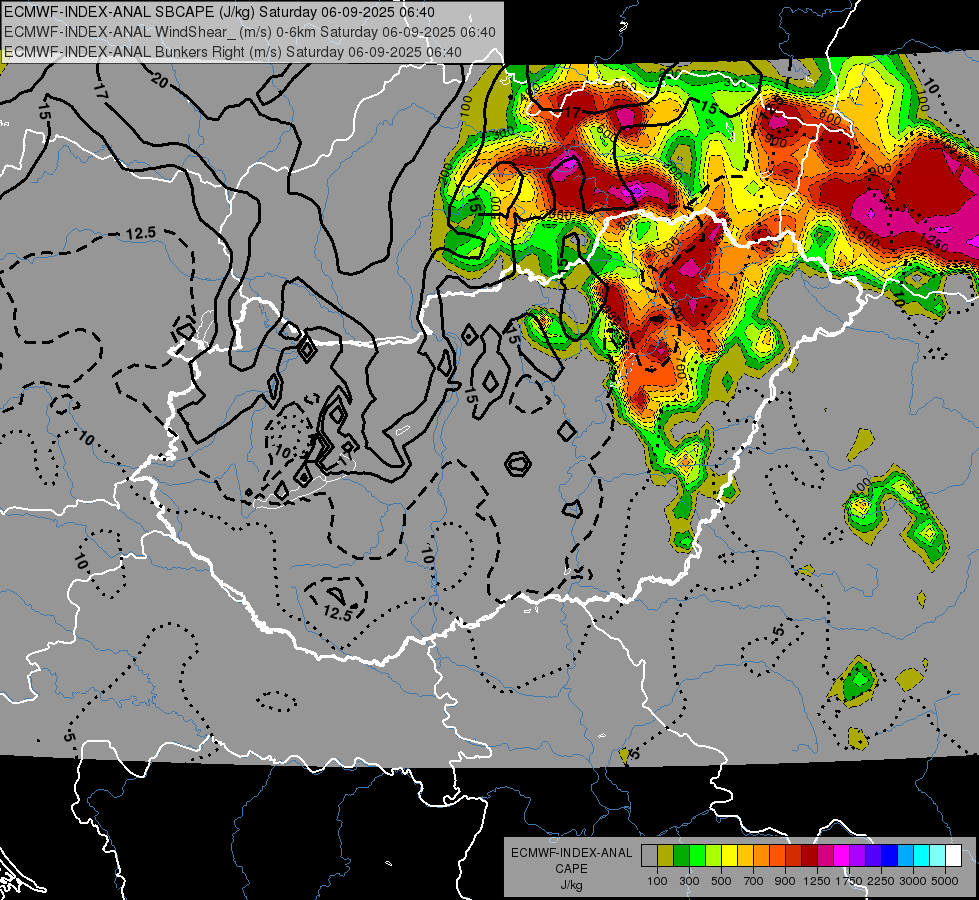This screenshot has height=900, width=979.
Task: Click the amber legend swatch before 700
Action: pos(745,855)
